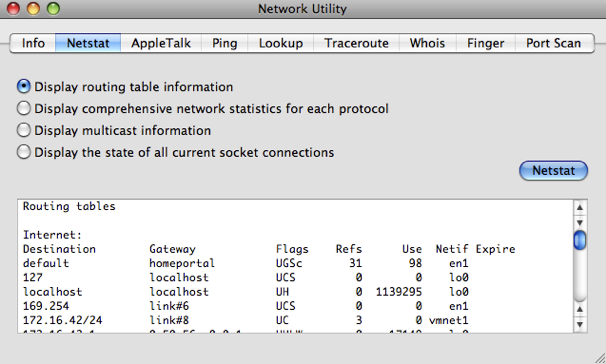
Task: Click the upper scrollbar down arrow
Action: pyautogui.click(x=580, y=223)
